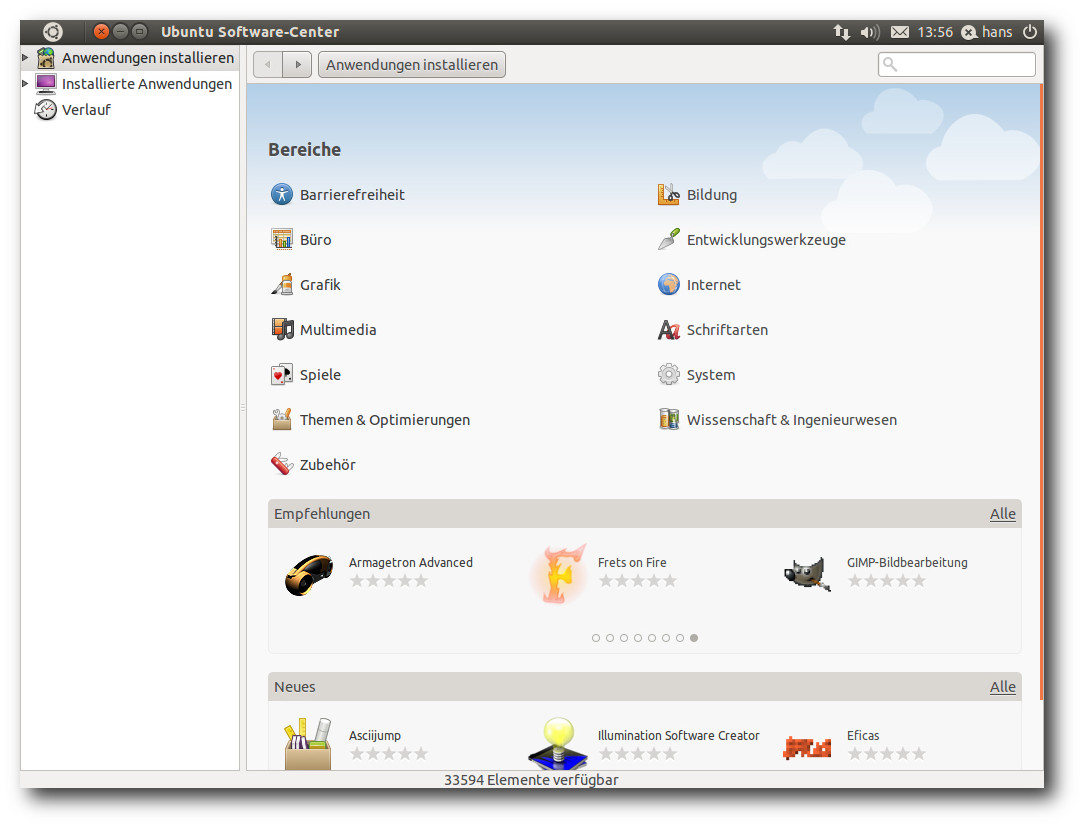This screenshot has height=828, width=1084.
Task: Open VerlaUF history in the sidebar
Action: tap(86, 110)
